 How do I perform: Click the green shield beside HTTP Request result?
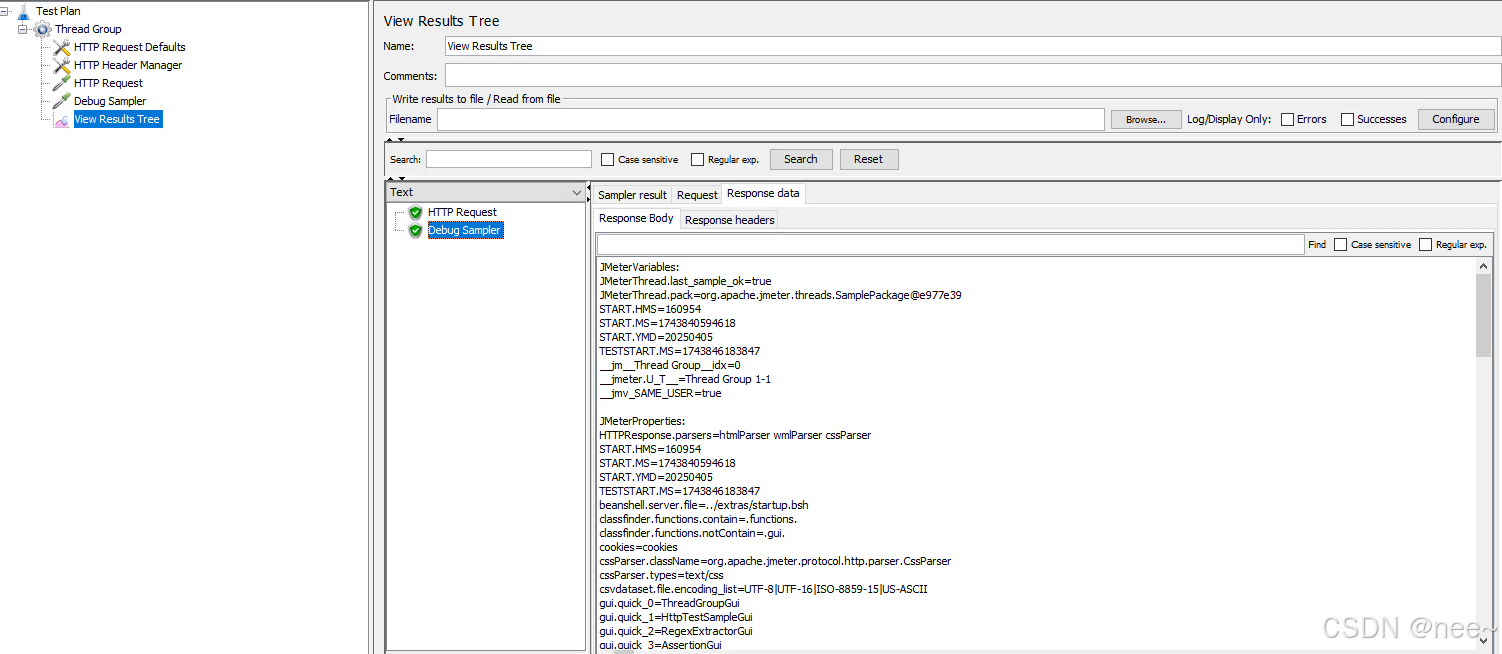(415, 212)
